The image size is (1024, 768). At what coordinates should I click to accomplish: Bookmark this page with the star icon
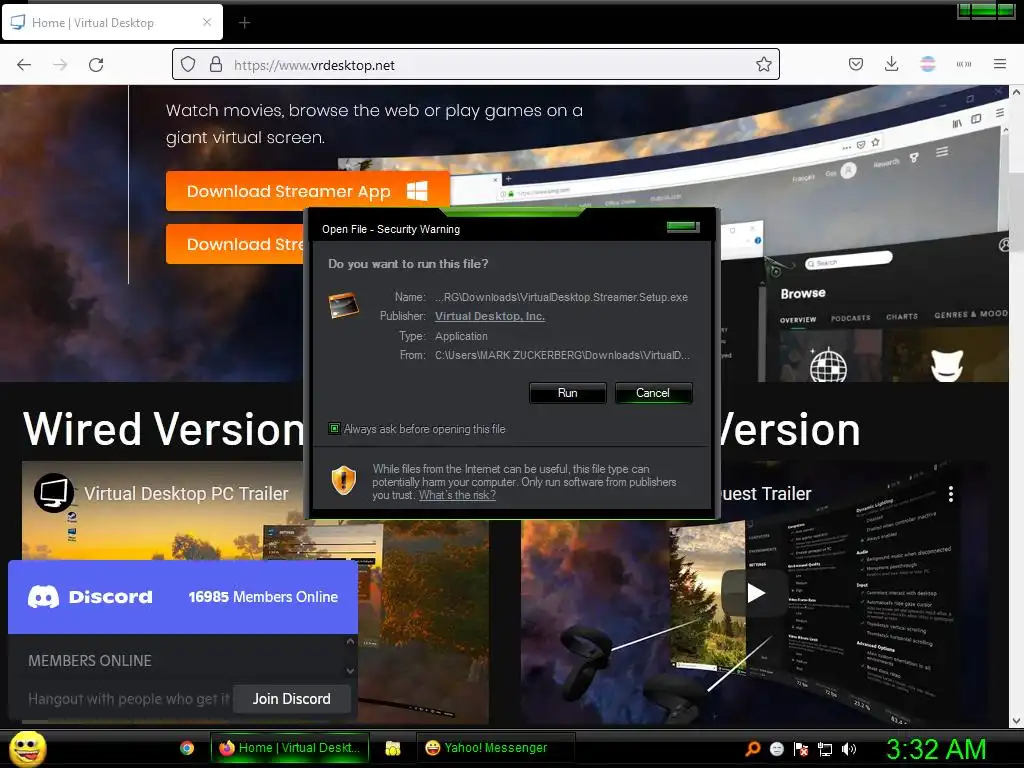point(763,64)
